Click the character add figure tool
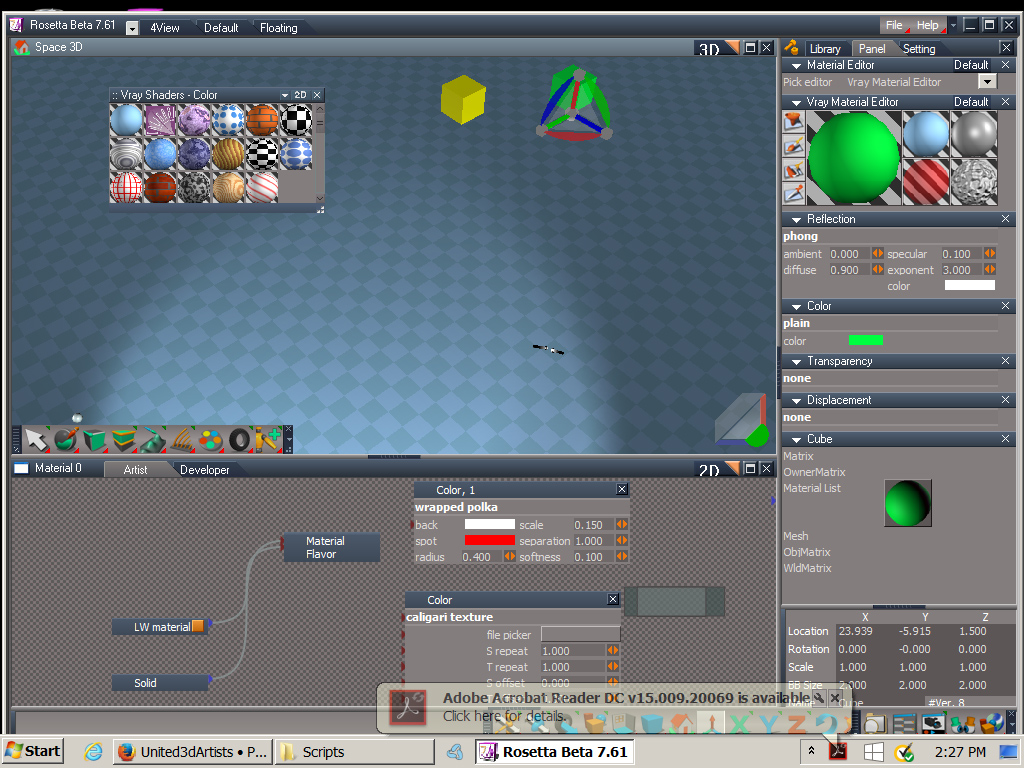This screenshot has width=1024, height=768. tap(267, 440)
